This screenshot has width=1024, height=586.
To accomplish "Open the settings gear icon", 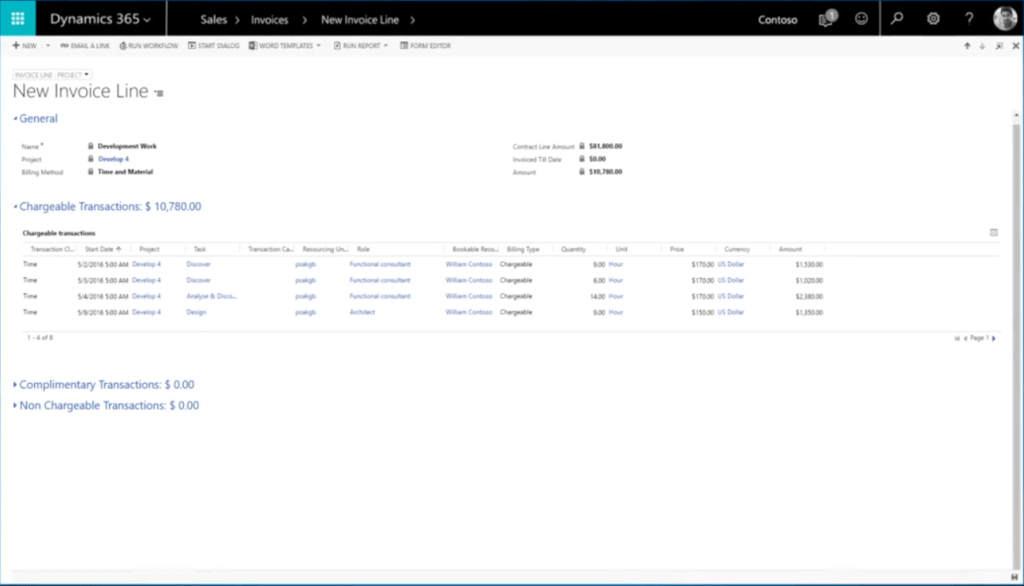I will pyautogui.click(x=933, y=19).
